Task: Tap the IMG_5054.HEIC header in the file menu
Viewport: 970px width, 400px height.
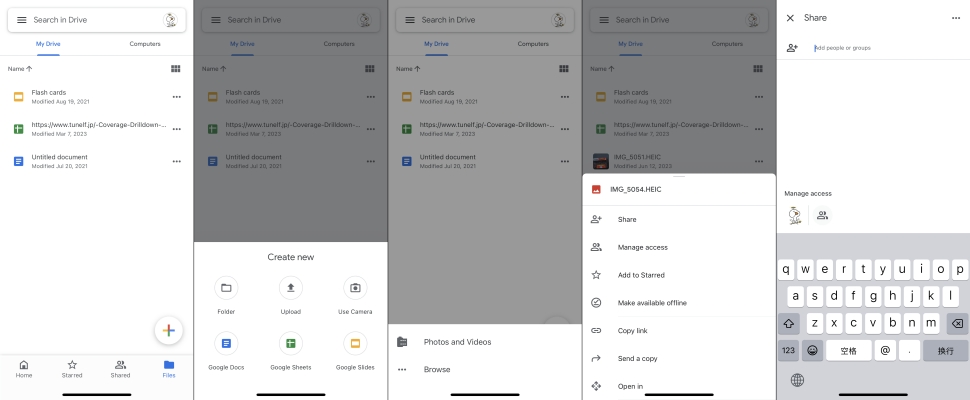Action: click(679, 190)
